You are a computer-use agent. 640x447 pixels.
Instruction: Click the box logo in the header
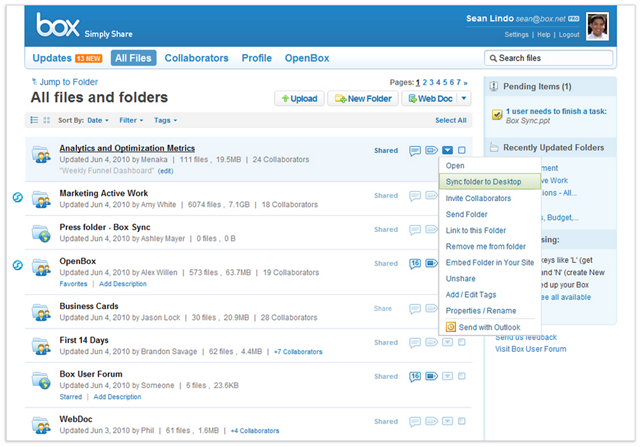click(58, 25)
